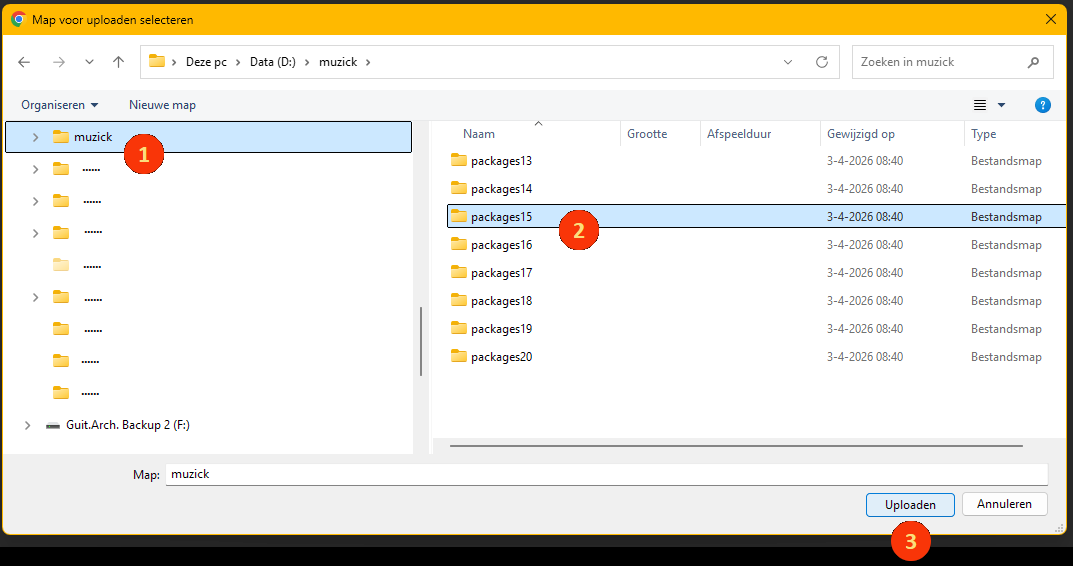1073x566 pixels.
Task: Click the packages13 folder icon
Action: [459, 160]
